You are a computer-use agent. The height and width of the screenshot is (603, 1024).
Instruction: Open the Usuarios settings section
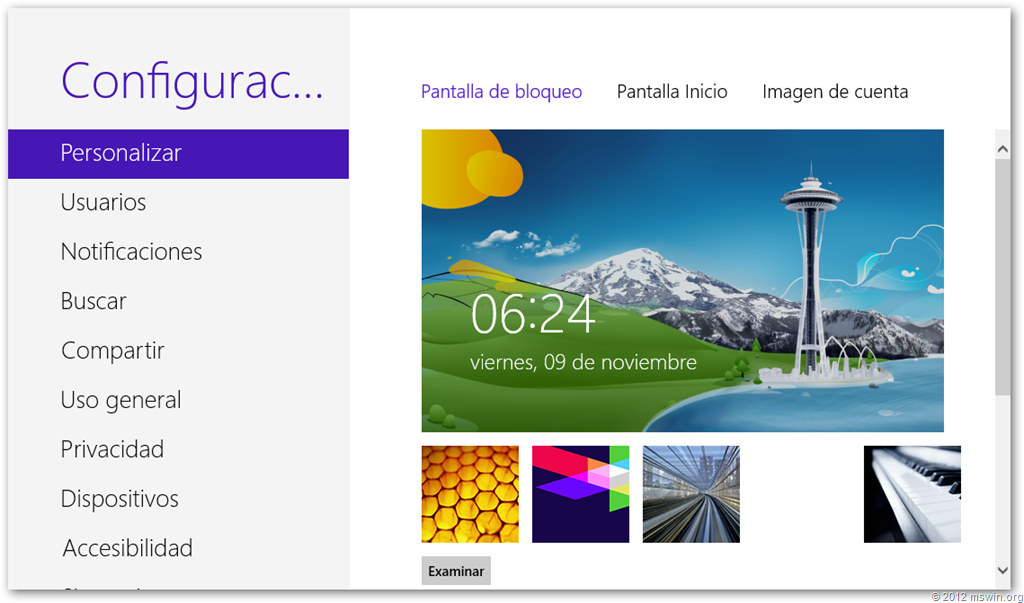103,202
